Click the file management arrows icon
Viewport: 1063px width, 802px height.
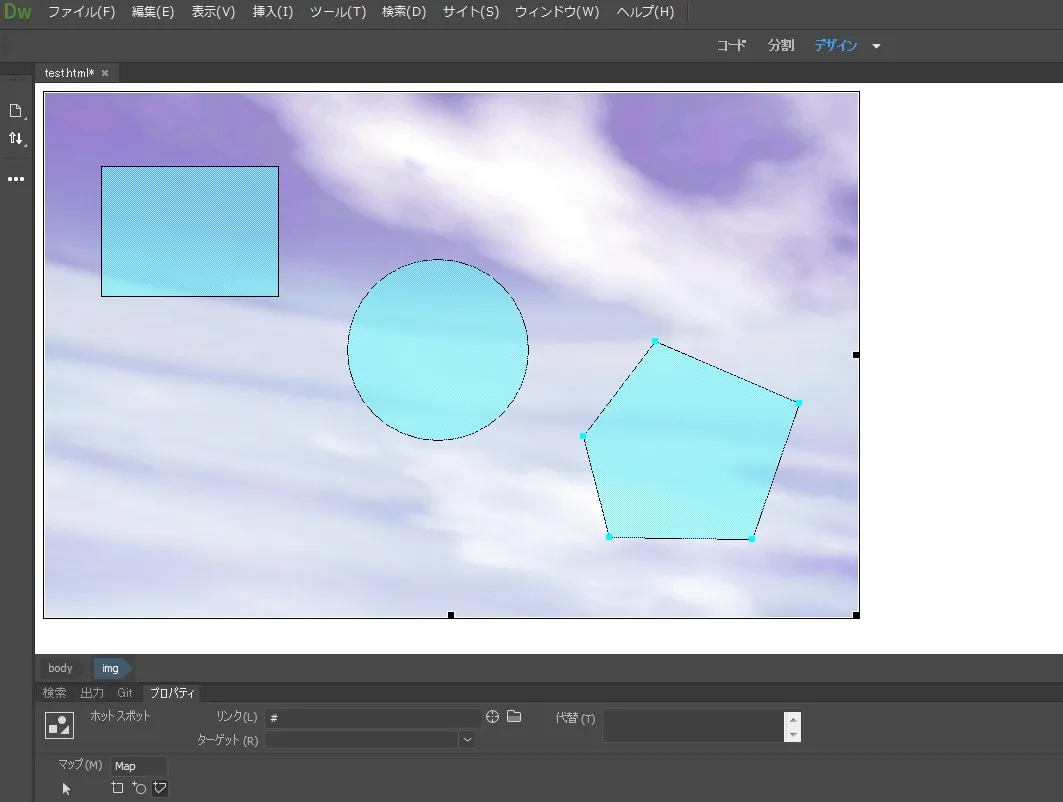pyautogui.click(x=16, y=138)
